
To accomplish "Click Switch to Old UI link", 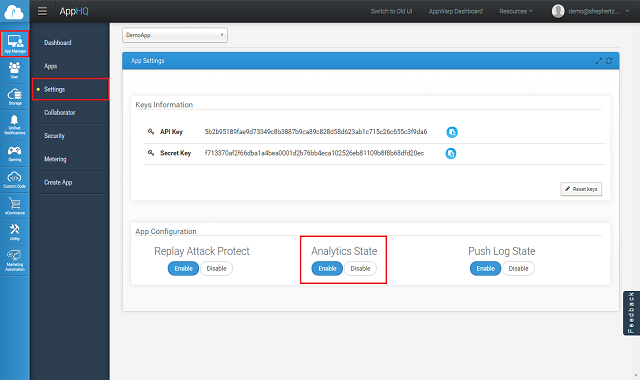I will coord(391,11).
